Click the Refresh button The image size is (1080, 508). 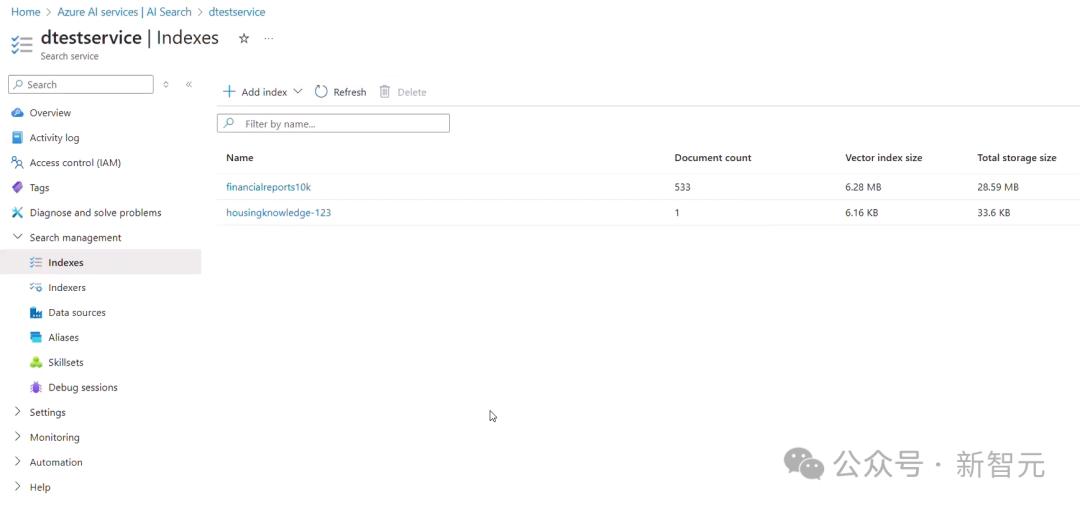tap(341, 92)
